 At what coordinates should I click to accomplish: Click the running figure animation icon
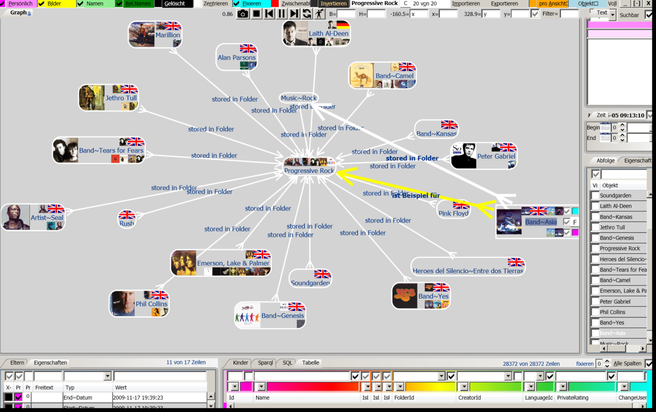(320, 14)
